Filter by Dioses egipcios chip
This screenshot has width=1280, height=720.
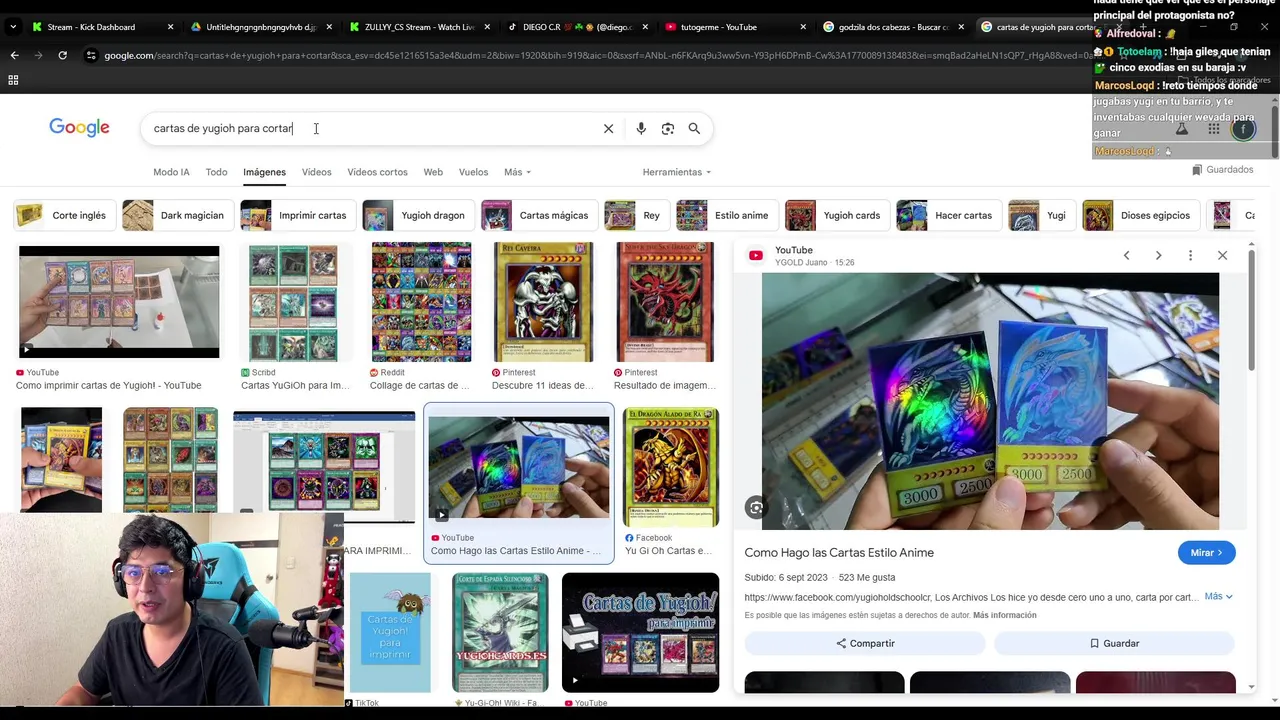[x=1139, y=215]
